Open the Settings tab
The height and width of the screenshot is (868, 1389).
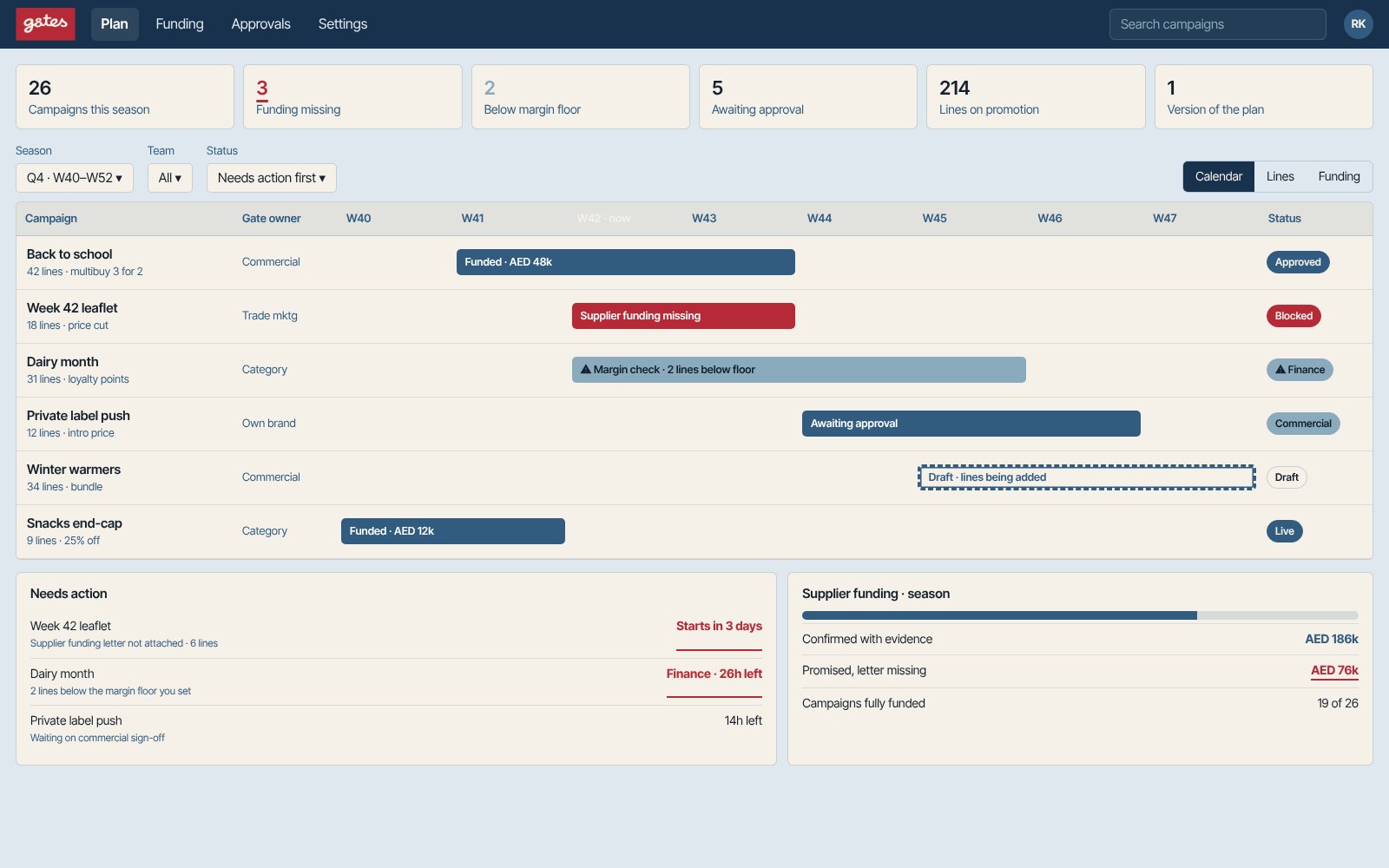pyautogui.click(x=343, y=24)
